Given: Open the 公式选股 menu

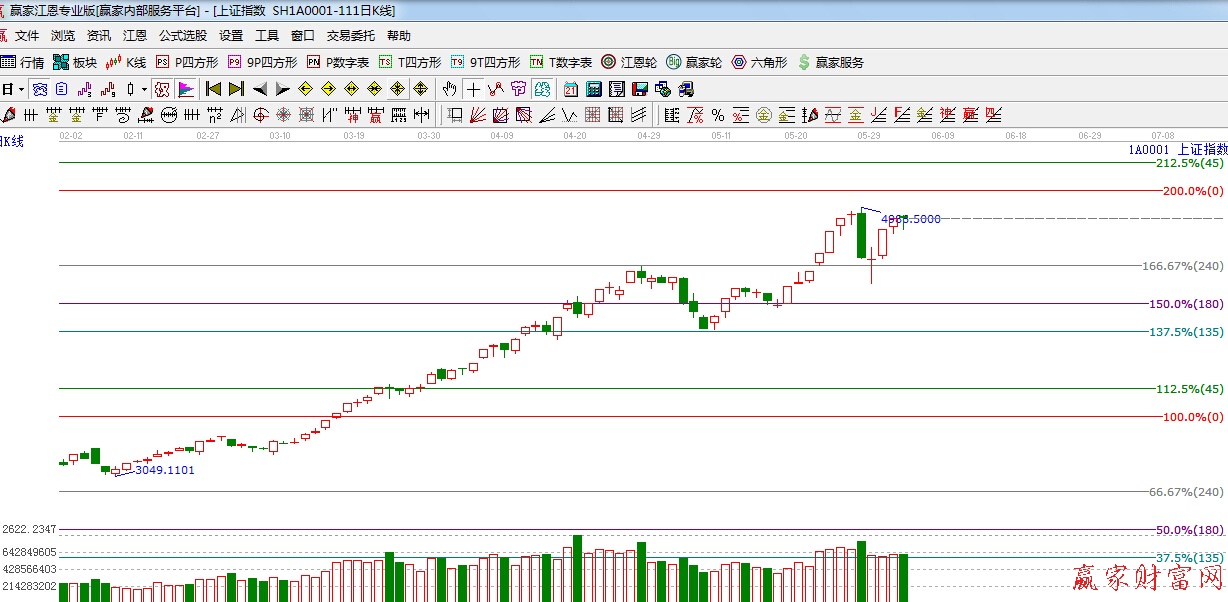Looking at the screenshot, I should tap(182, 36).
